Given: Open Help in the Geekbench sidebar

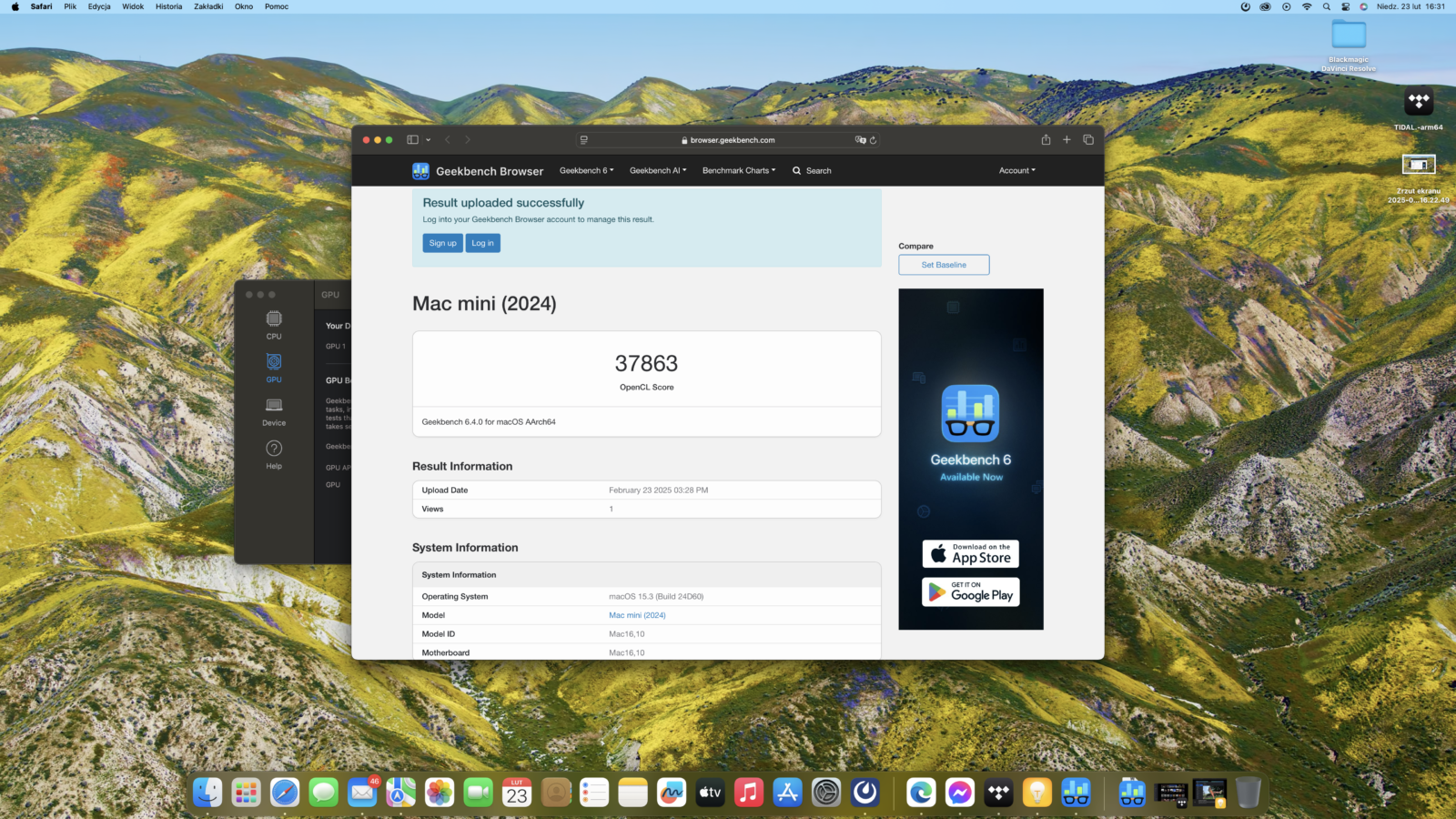Looking at the screenshot, I should pyautogui.click(x=274, y=453).
